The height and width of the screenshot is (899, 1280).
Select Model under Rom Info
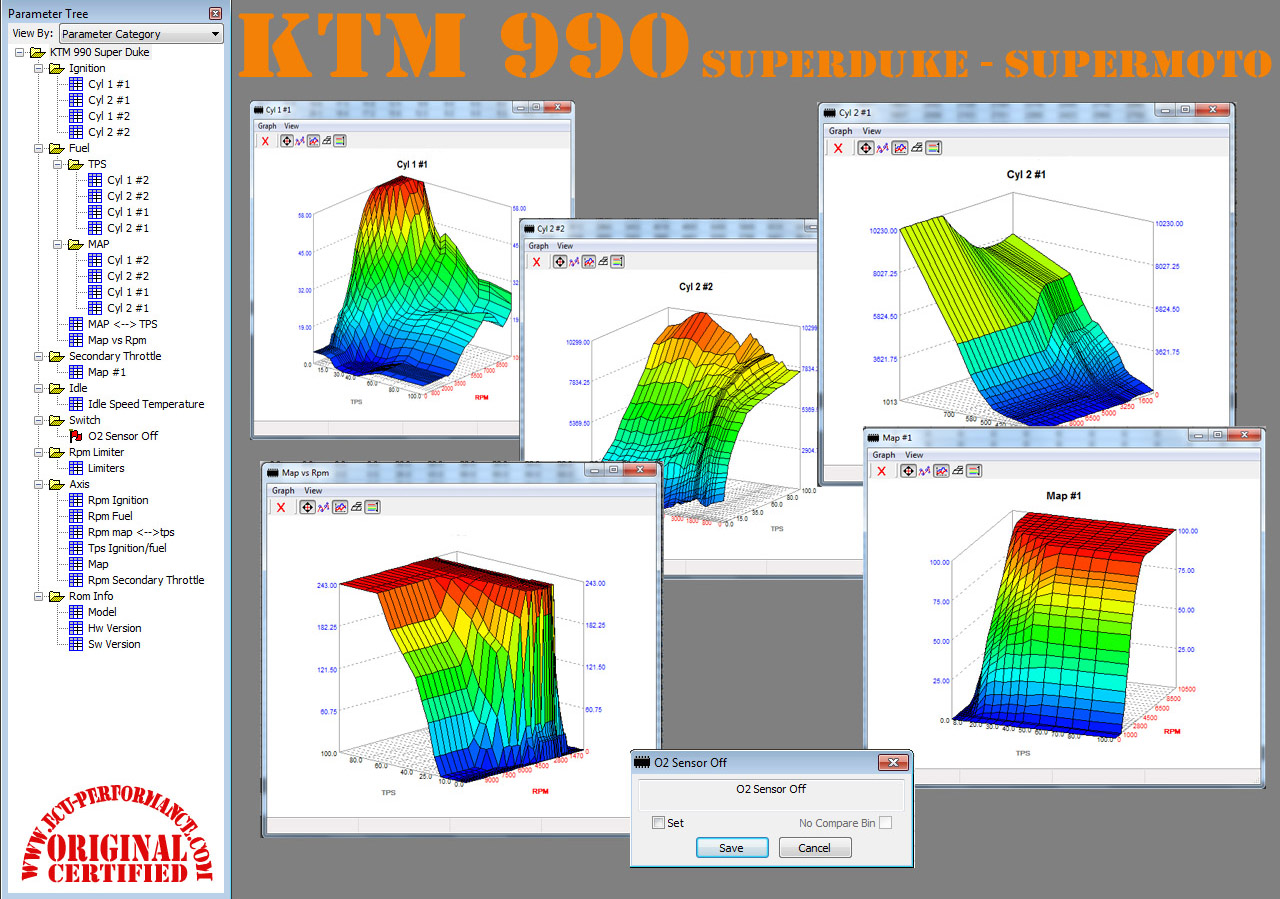click(102, 612)
